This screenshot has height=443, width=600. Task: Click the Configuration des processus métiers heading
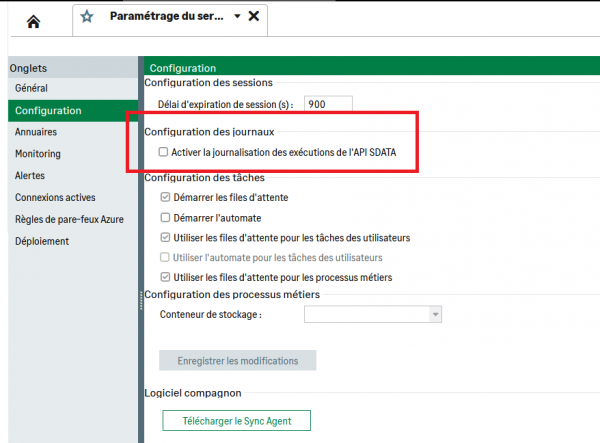click(x=232, y=295)
